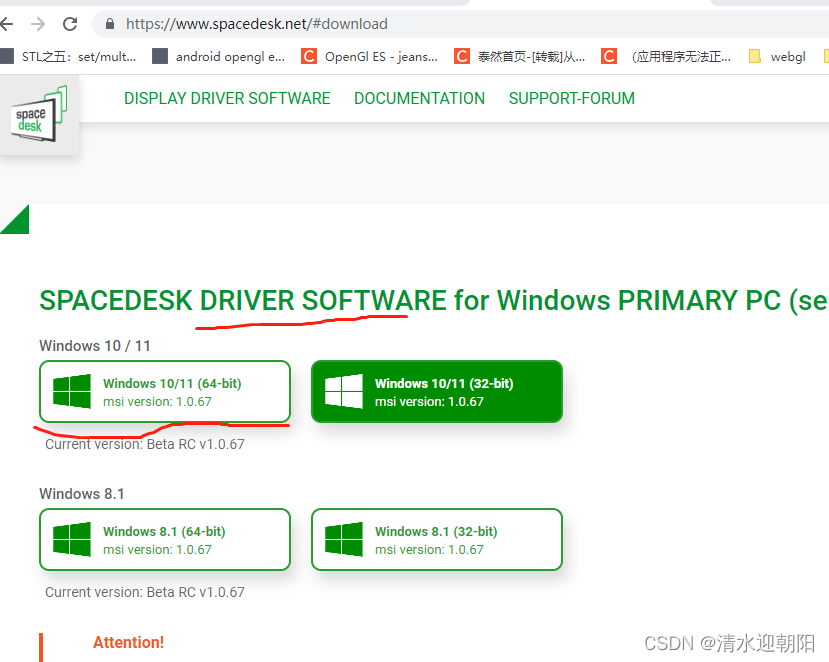This screenshot has height=662, width=829.
Task: Click the browser forward arrow
Action: (38, 24)
